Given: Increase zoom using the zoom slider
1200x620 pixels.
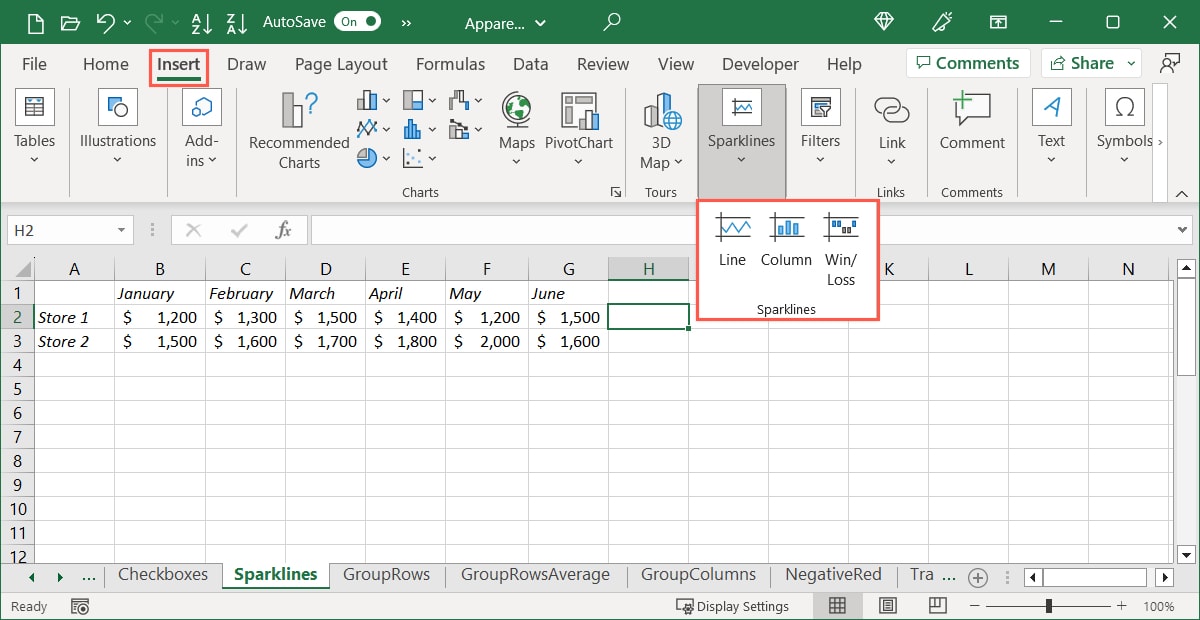Looking at the screenshot, I should pos(1119,605).
